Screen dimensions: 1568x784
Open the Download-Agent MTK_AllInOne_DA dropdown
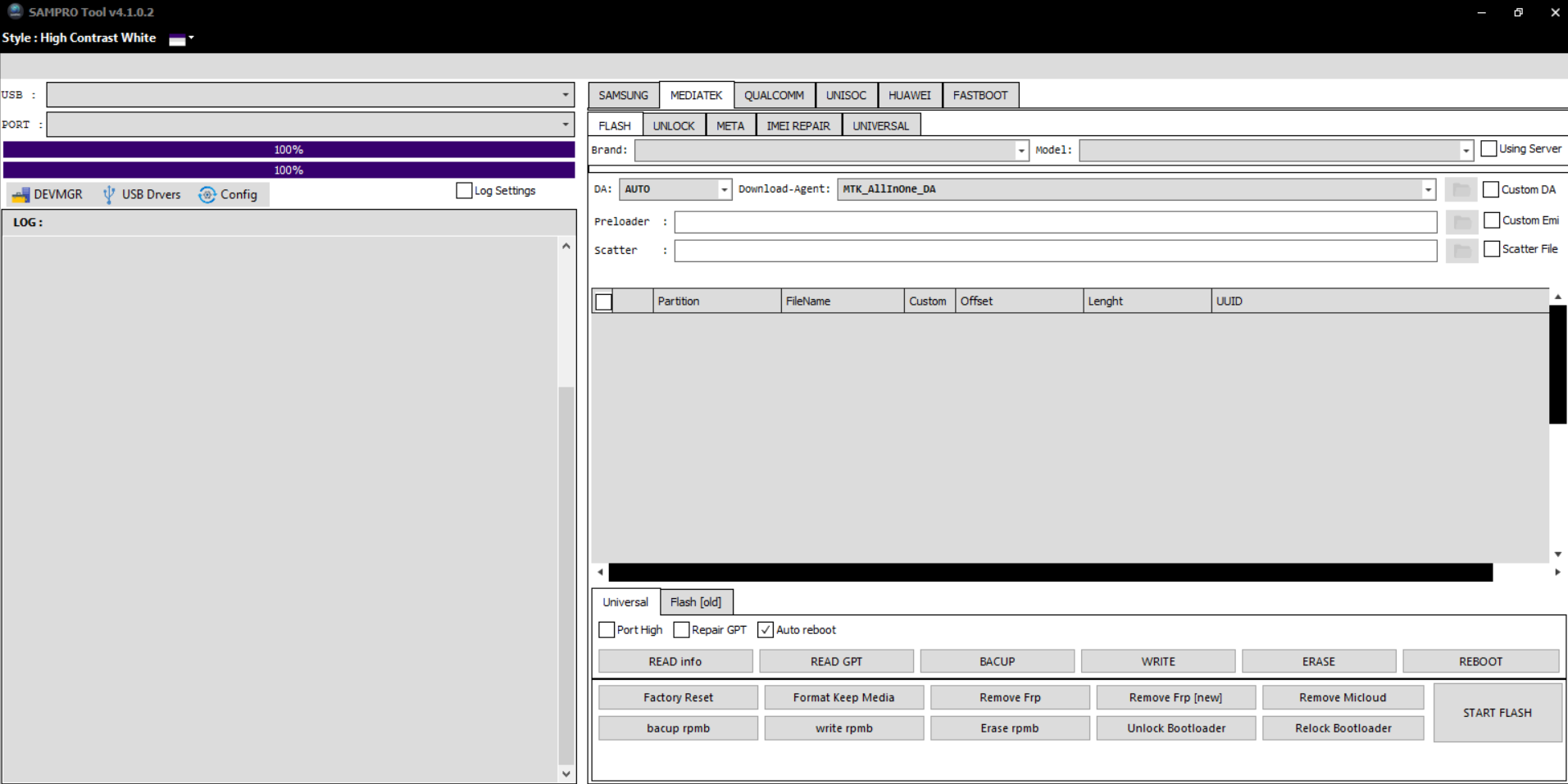tap(1428, 189)
